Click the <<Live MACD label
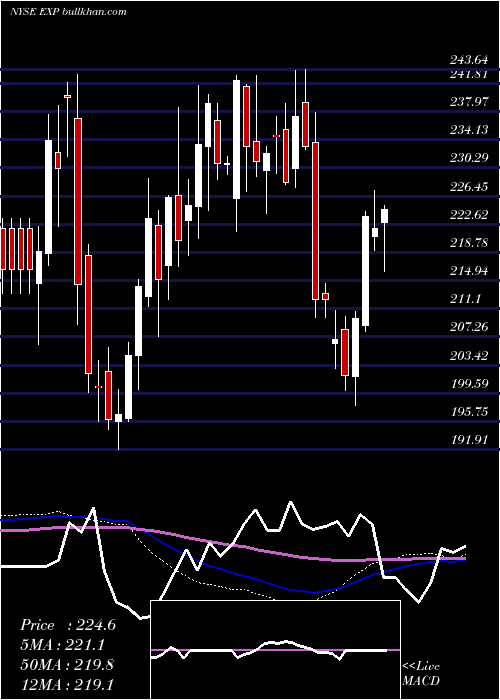The height and width of the screenshot is (700, 500). click(421, 673)
